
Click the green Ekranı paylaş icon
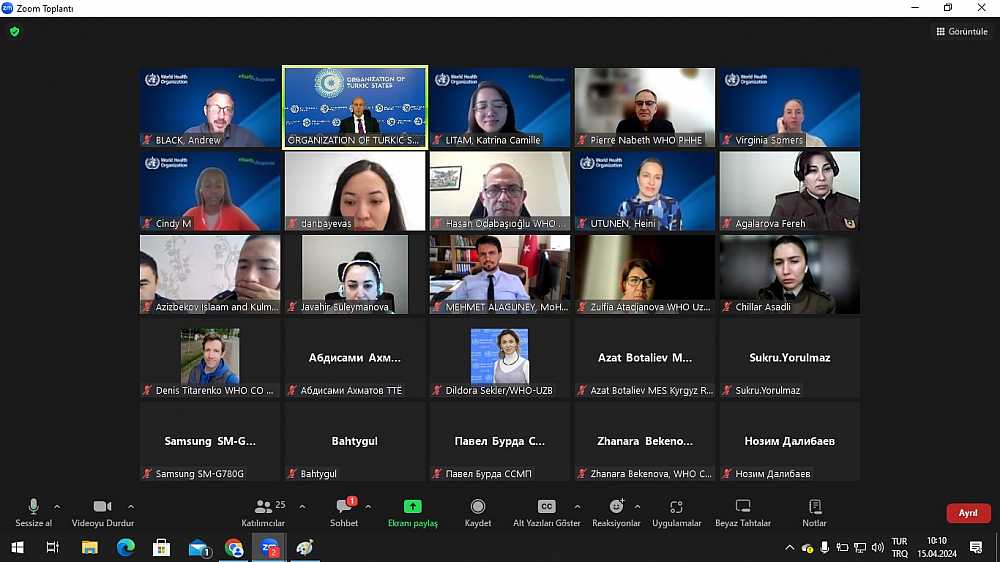point(412,507)
